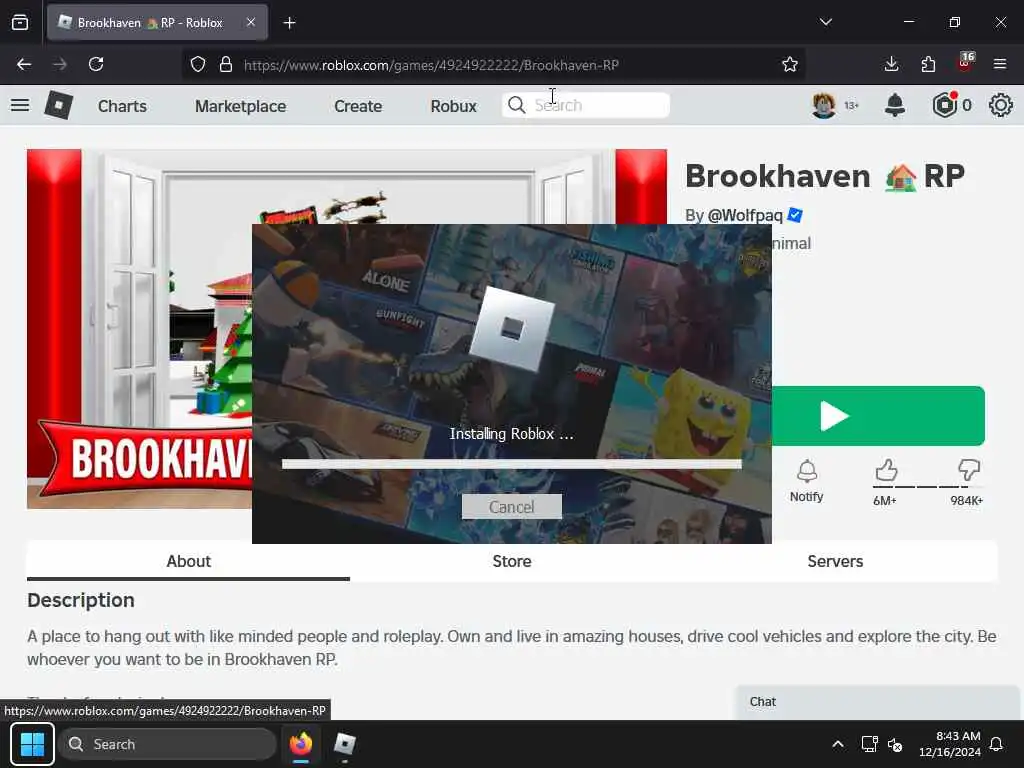
Task: Open the Chat panel
Action: 877,702
